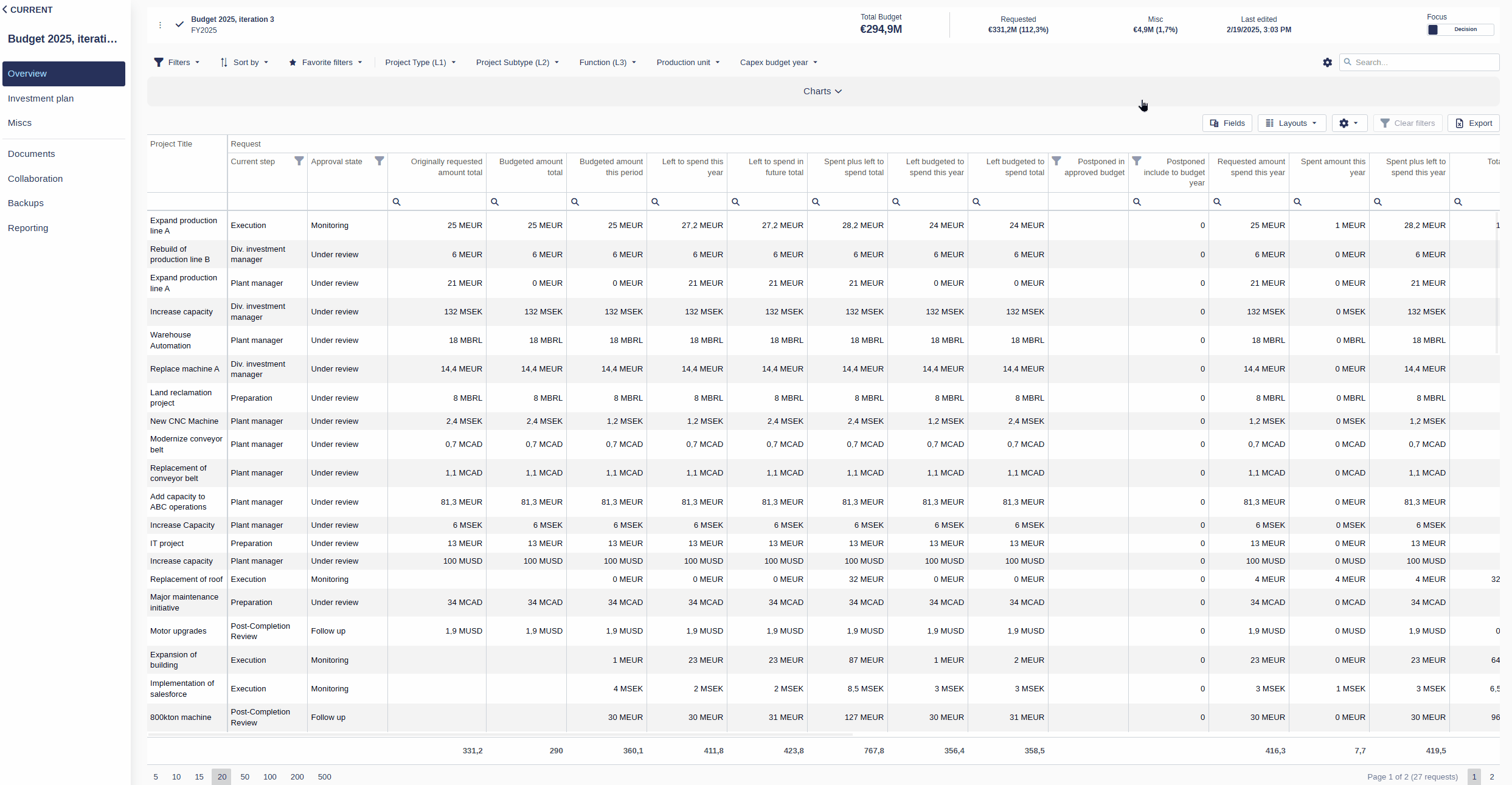Click the 'Replacement of roof' row title

[x=186, y=579]
